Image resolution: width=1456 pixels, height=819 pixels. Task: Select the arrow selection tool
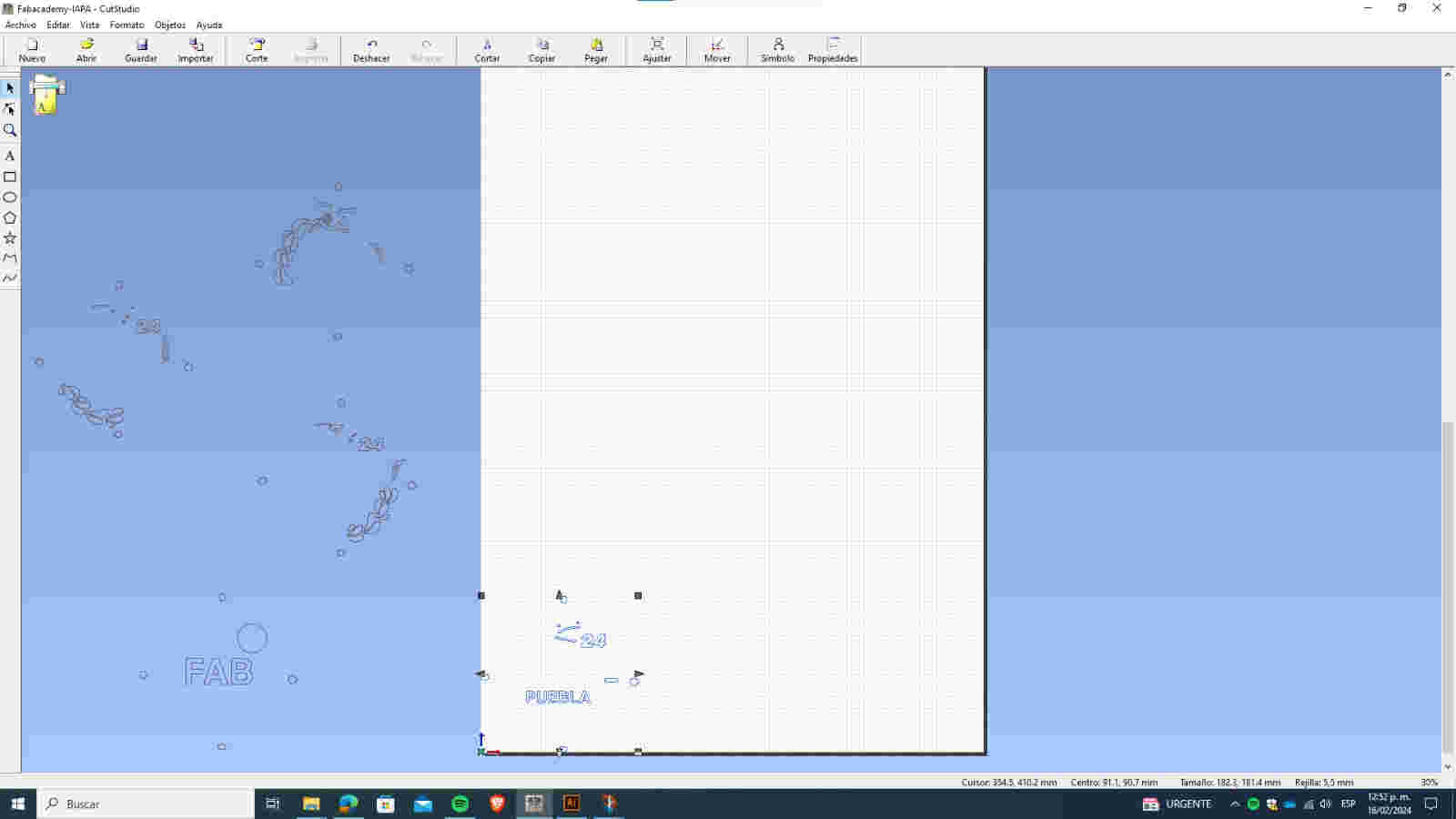click(x=10, y=88)
